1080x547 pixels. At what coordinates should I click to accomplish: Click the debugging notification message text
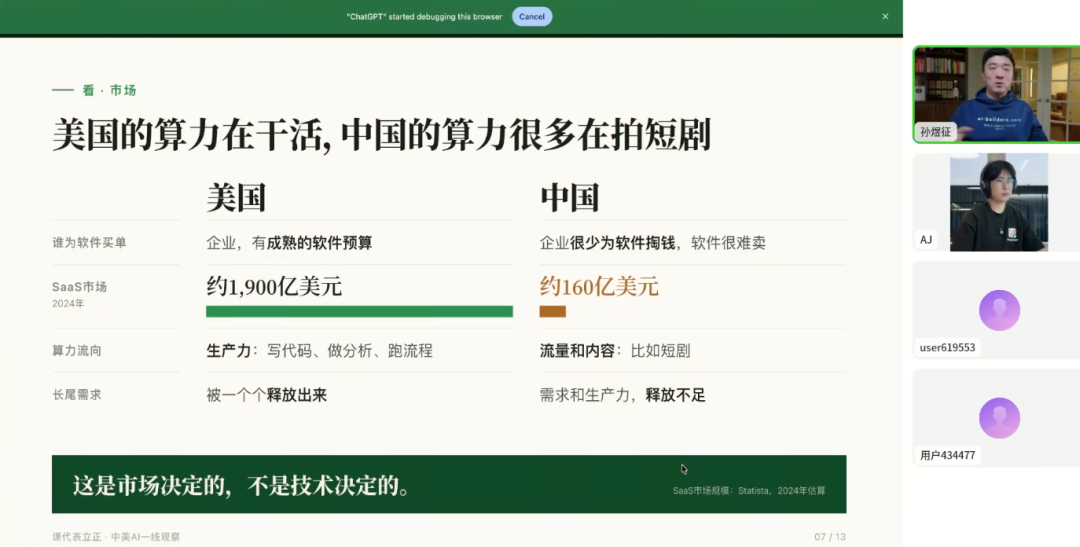pyautogui.click(x=424, y=17)
